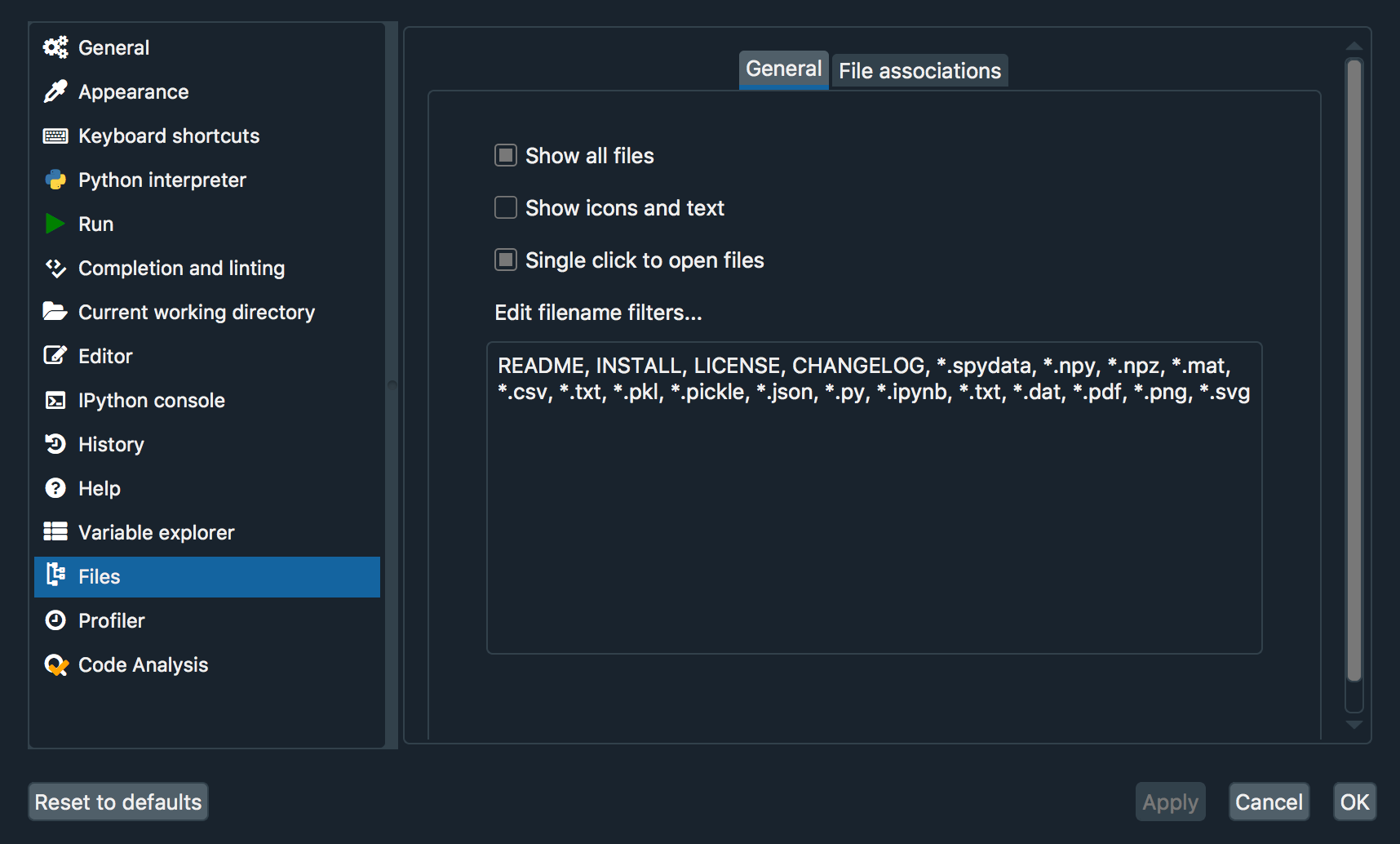Toggle the Show all files checkbox
The image size is (1400, 844).
click(x=506, y=155)
